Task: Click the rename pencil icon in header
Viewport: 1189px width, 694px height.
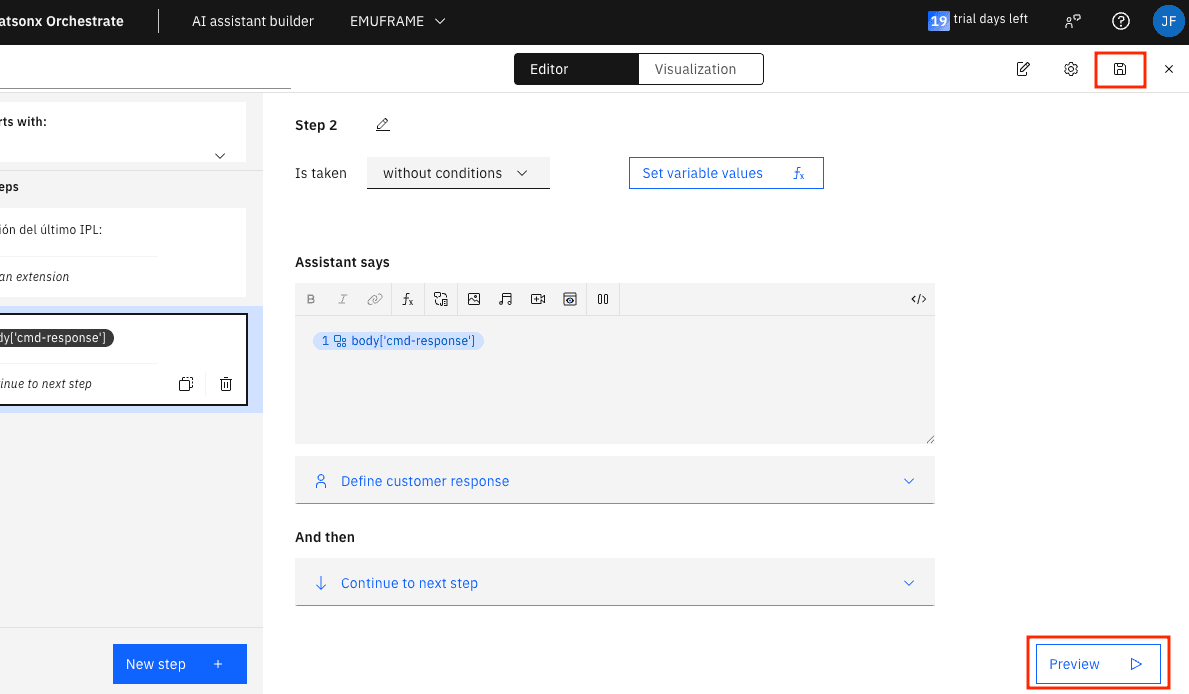Action: pos(1023,69)
